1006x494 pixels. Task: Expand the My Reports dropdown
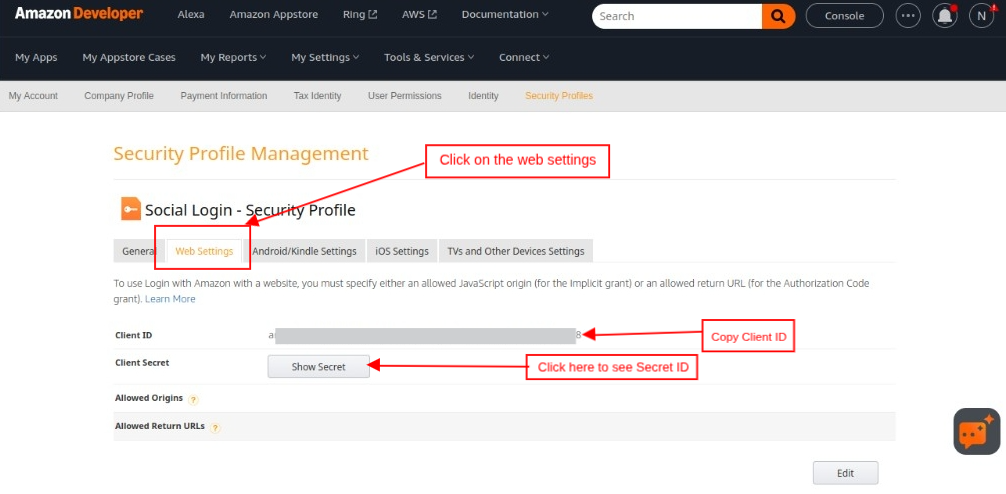tap(233, 58)
